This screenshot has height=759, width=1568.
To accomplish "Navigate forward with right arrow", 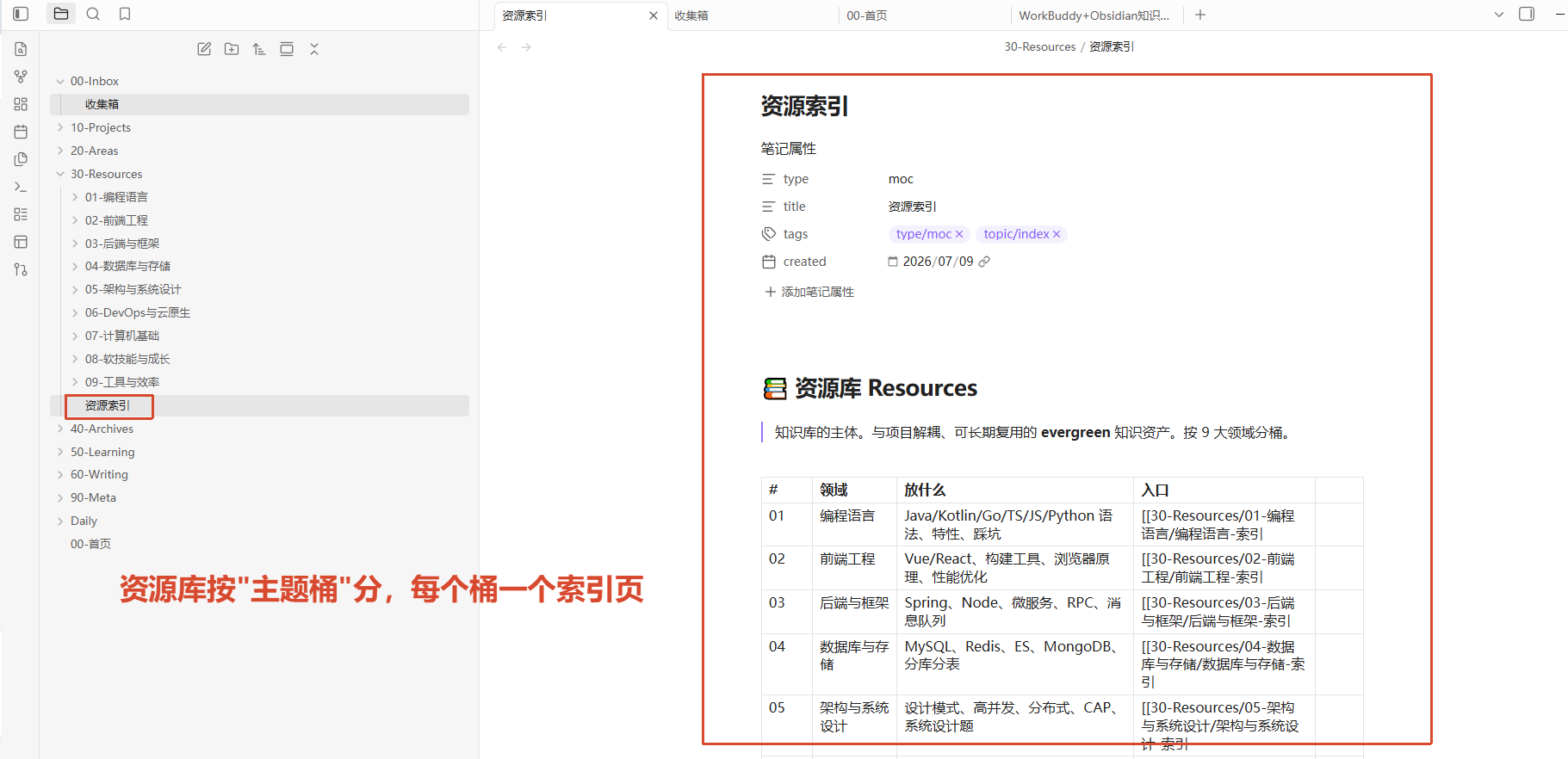I will point(526,47).
